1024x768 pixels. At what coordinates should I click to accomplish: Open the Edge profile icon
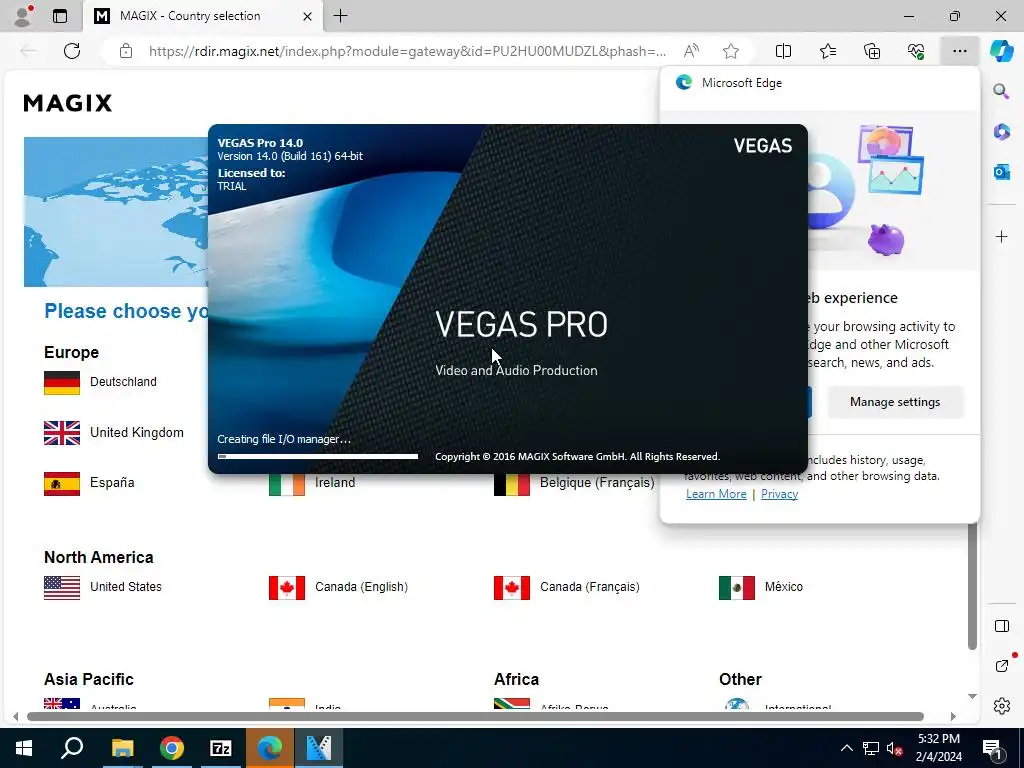(24, 16)
